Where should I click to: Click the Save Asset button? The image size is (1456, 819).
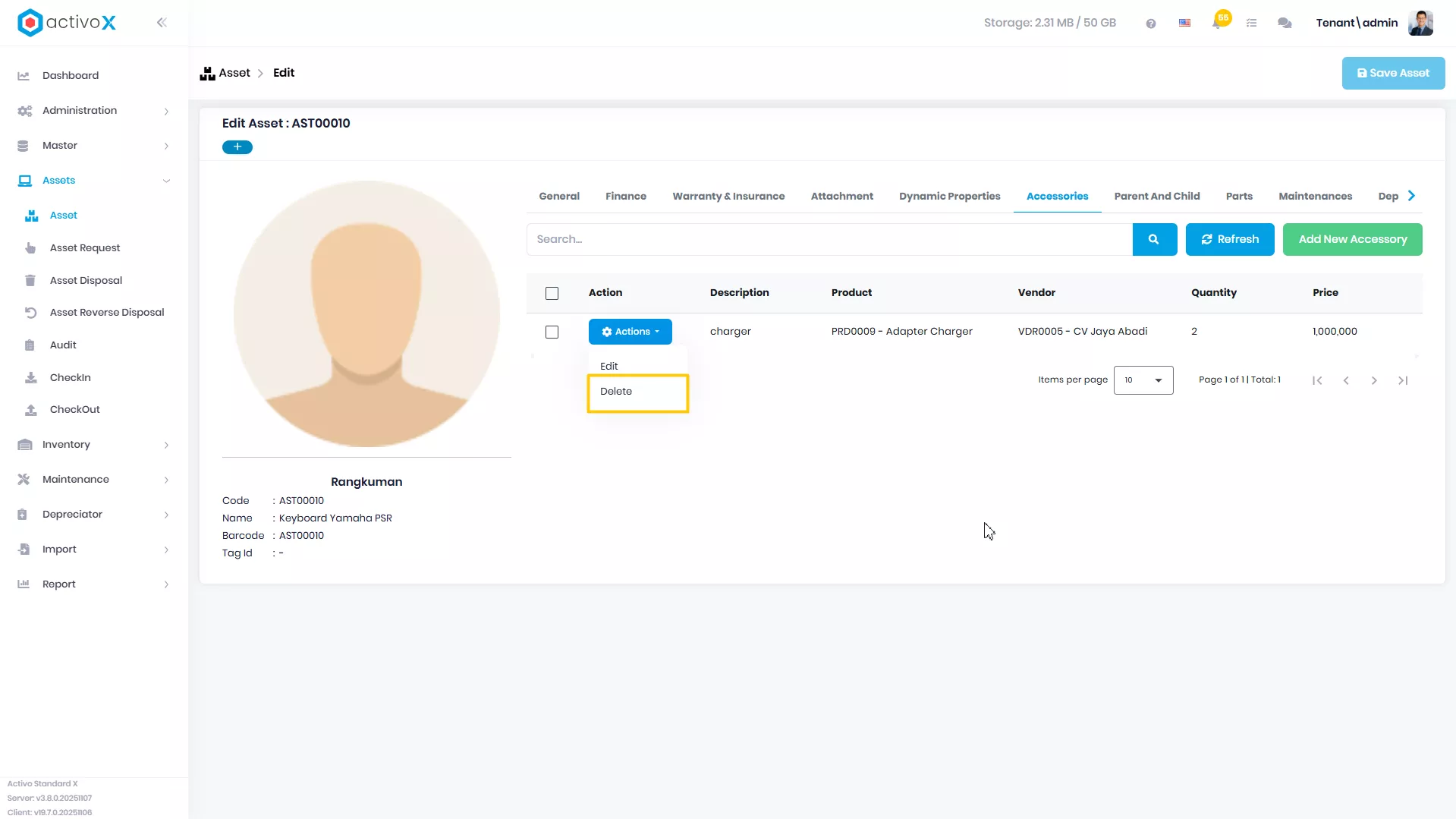1393,74
